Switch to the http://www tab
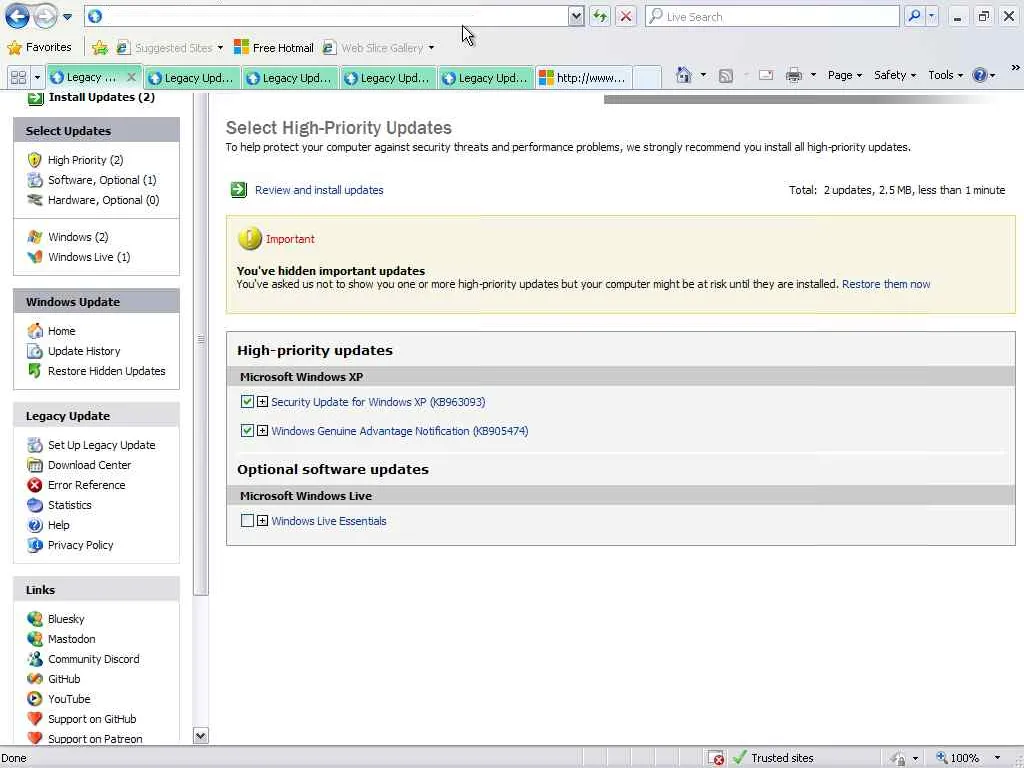Image resolution: width=1024 pixels, height=768 pixels. tap(584, 78)
